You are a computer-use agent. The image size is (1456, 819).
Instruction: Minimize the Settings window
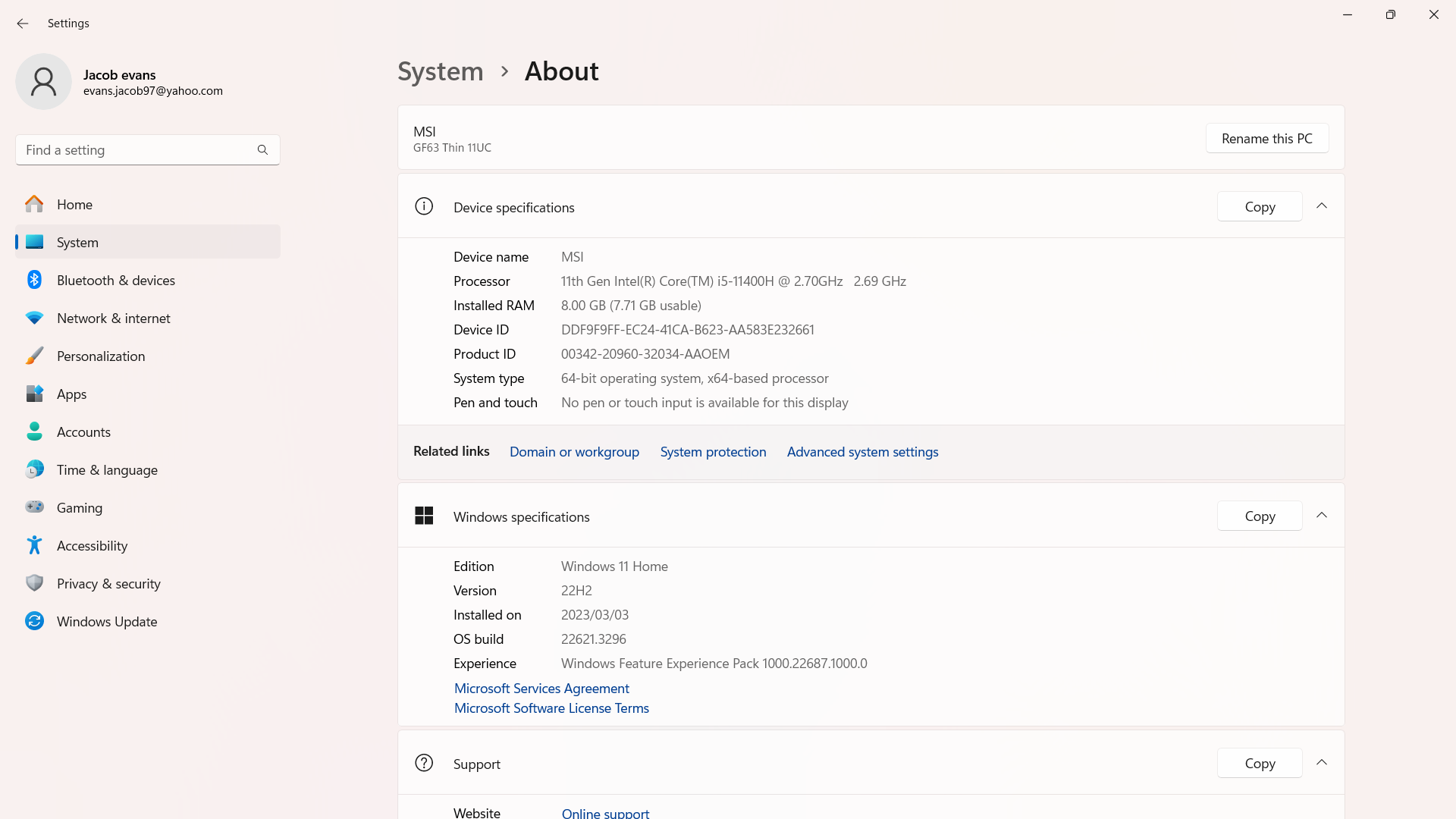click(x=1348, y=14)
